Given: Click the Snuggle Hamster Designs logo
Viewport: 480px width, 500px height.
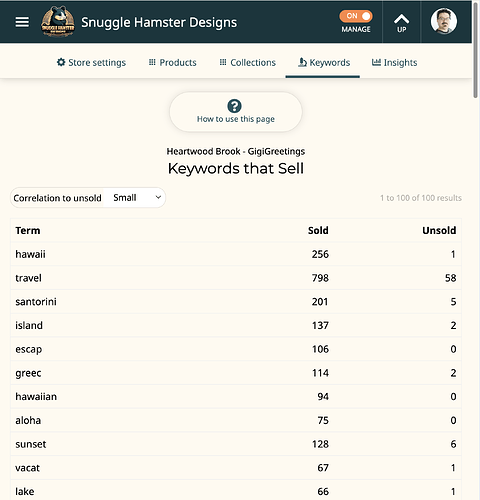Looking at the screenshot, I should [x=58, y=22].
